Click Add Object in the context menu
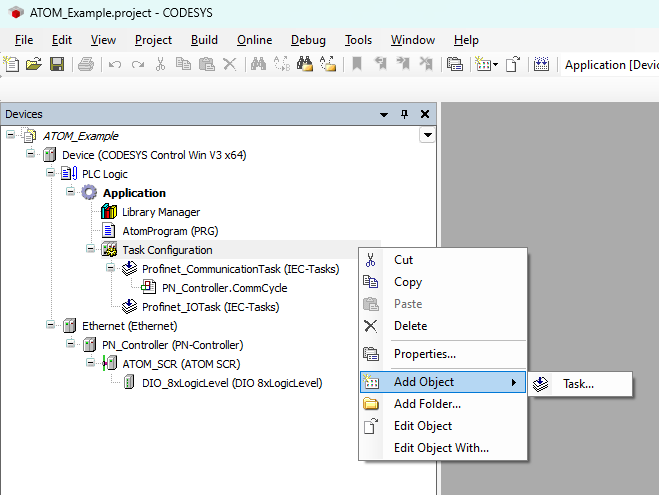 pyautogui.click(x=443, y=382)
